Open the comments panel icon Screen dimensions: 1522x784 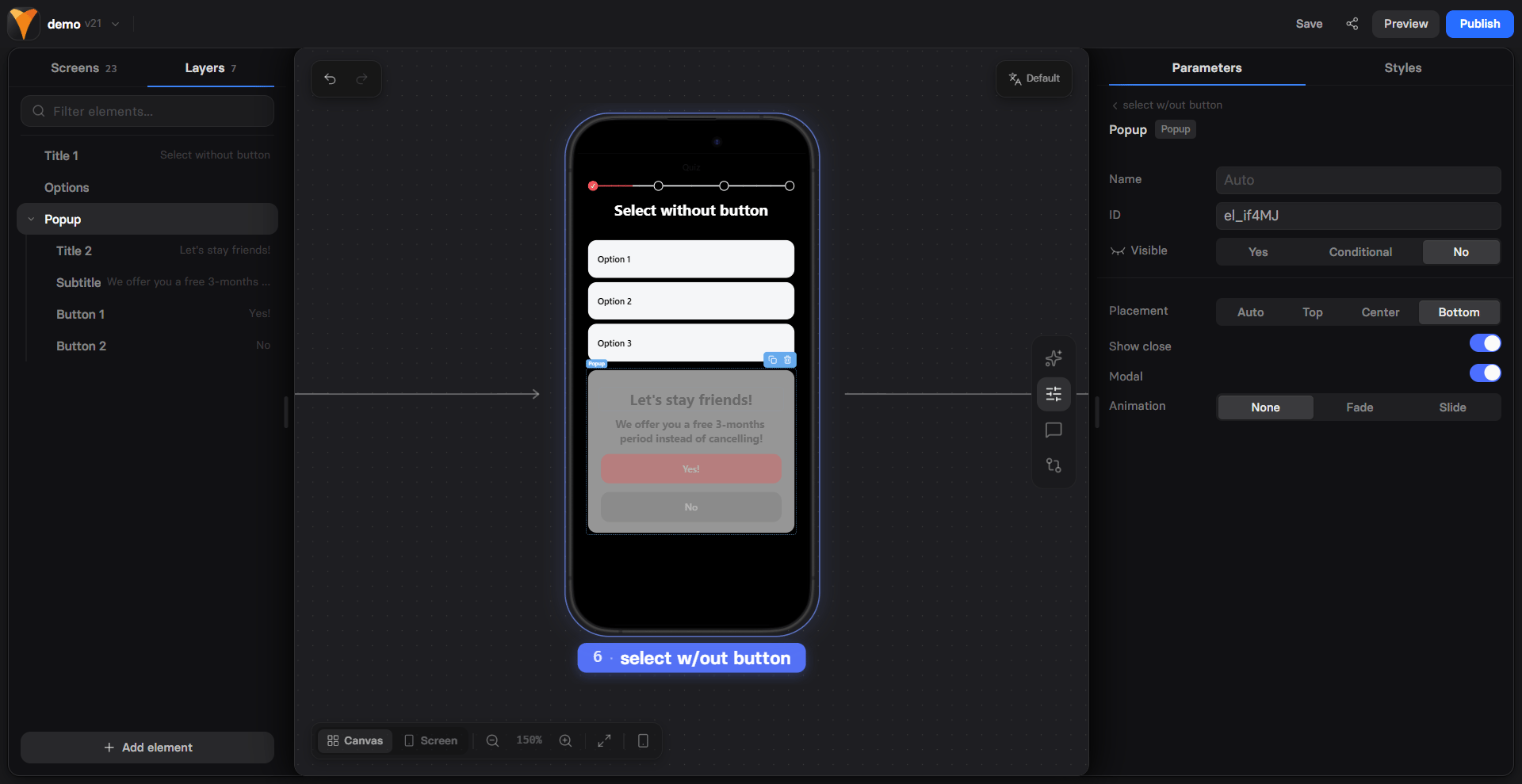(1054, 430)
